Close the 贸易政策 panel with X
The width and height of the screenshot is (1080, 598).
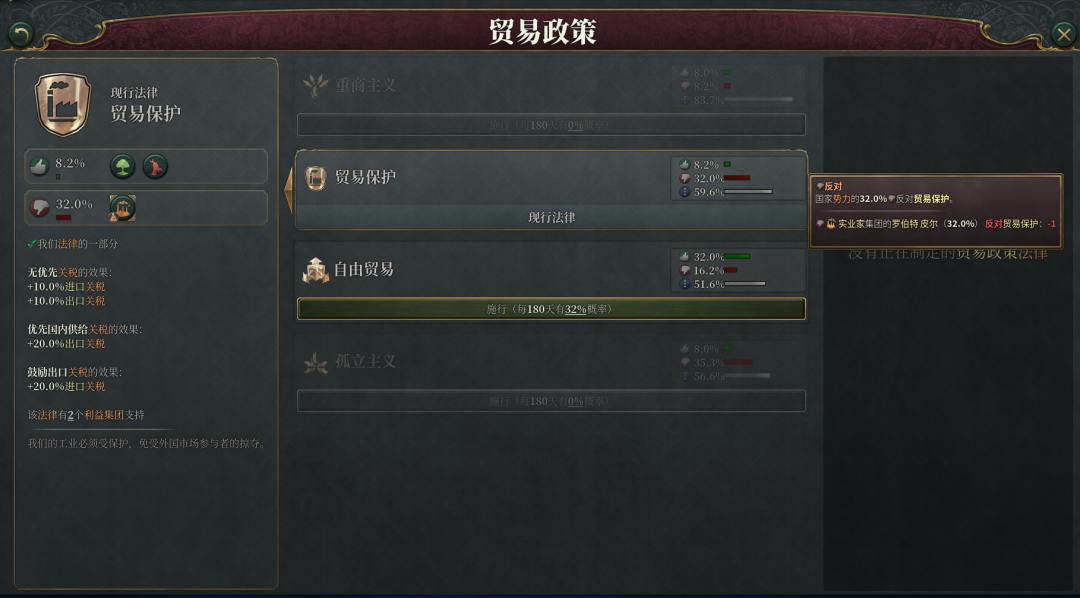[x=1064, y=34]
